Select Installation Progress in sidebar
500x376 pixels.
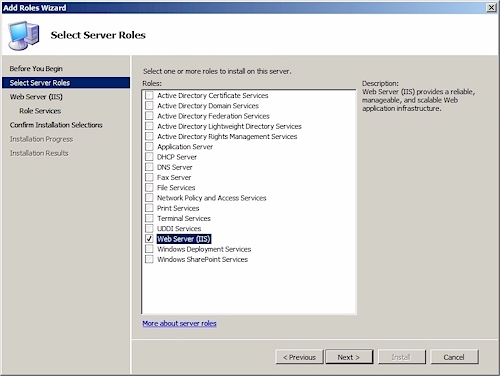coord(41,139)
